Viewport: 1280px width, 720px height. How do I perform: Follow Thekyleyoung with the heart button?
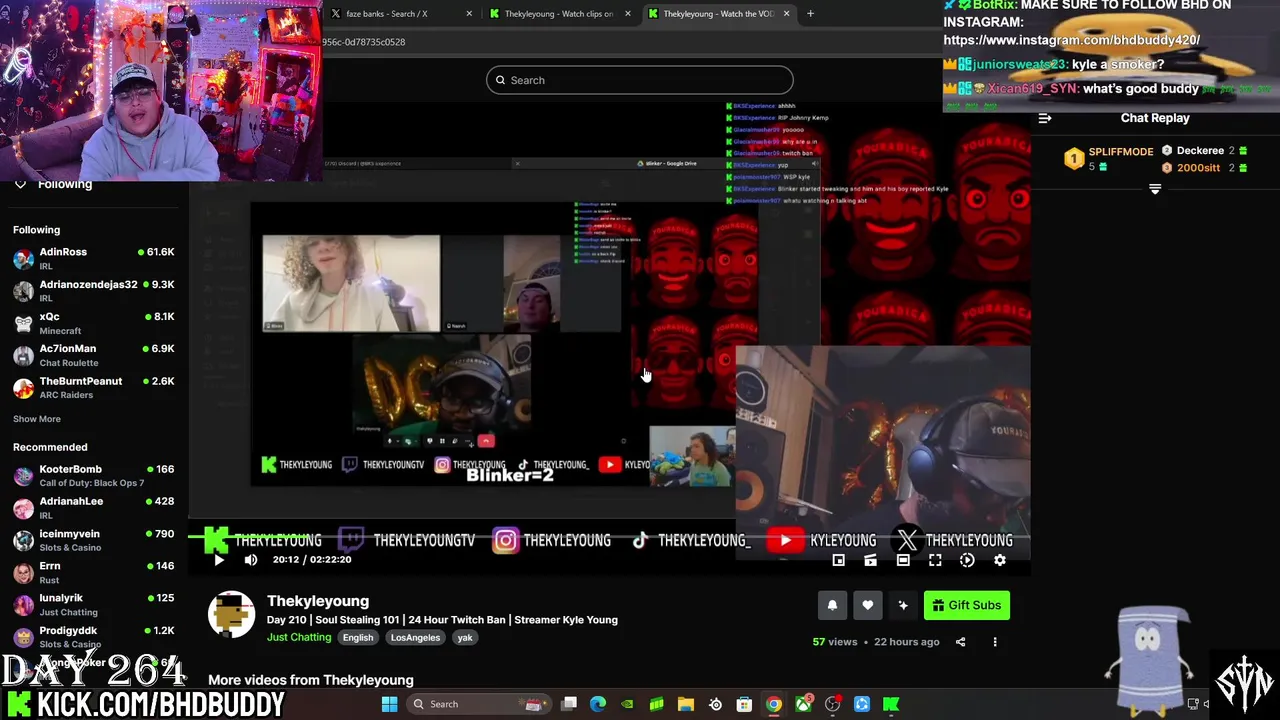pos(867,605)
